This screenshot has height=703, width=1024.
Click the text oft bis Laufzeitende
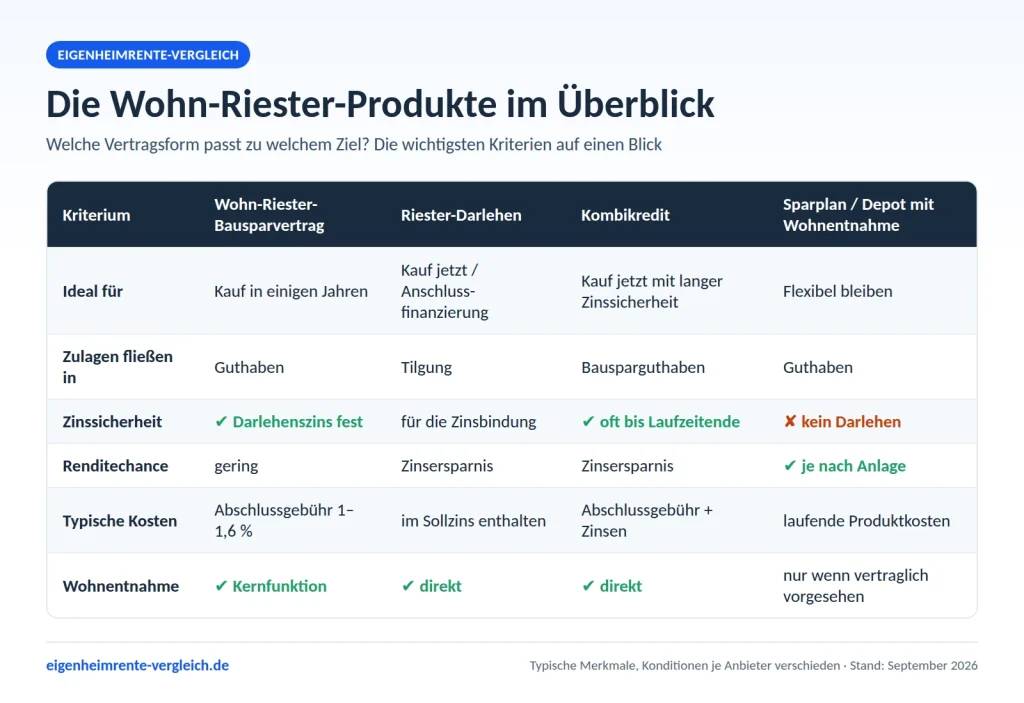[669, 421]
